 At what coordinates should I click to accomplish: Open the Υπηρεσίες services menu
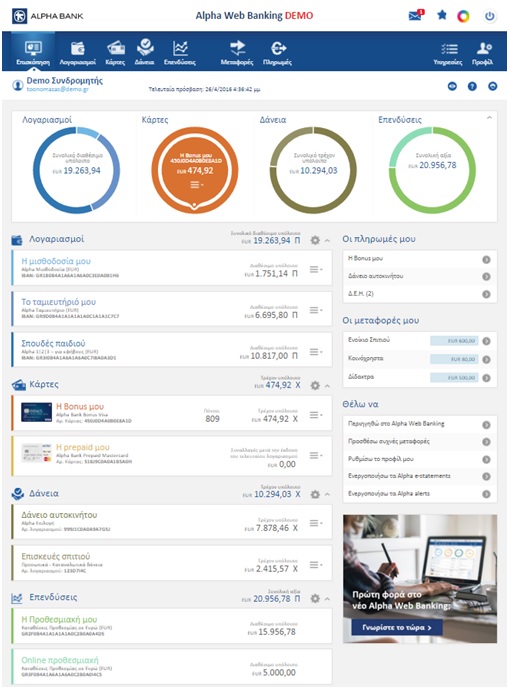coord(448,54)
